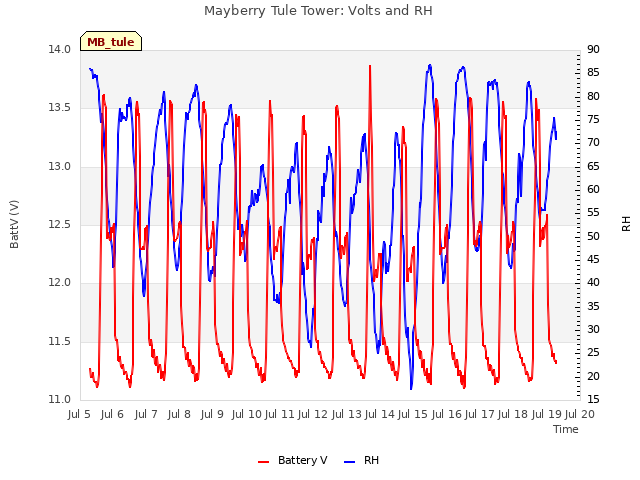
Task: Click the '70' right axis tick label
Action: pos(593,142)
